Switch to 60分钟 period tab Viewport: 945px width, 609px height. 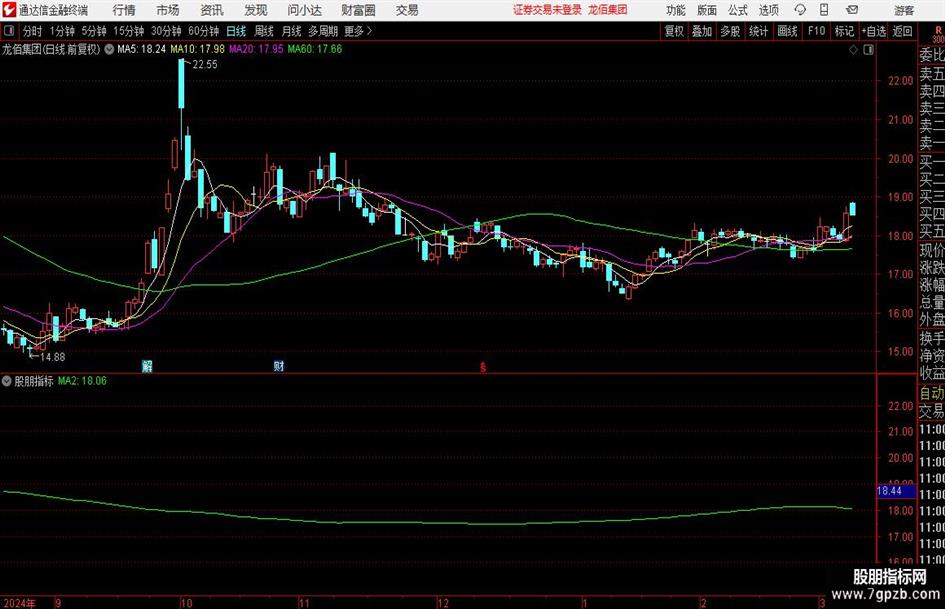click(204, 31)
